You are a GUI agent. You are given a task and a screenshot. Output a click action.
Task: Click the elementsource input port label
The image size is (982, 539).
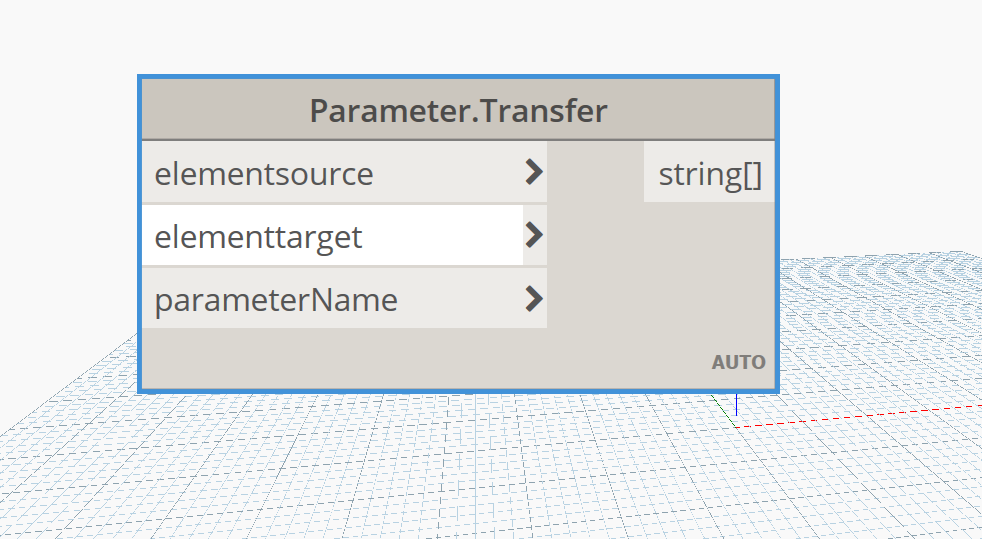pyautogui.click(x=264, y=173)
